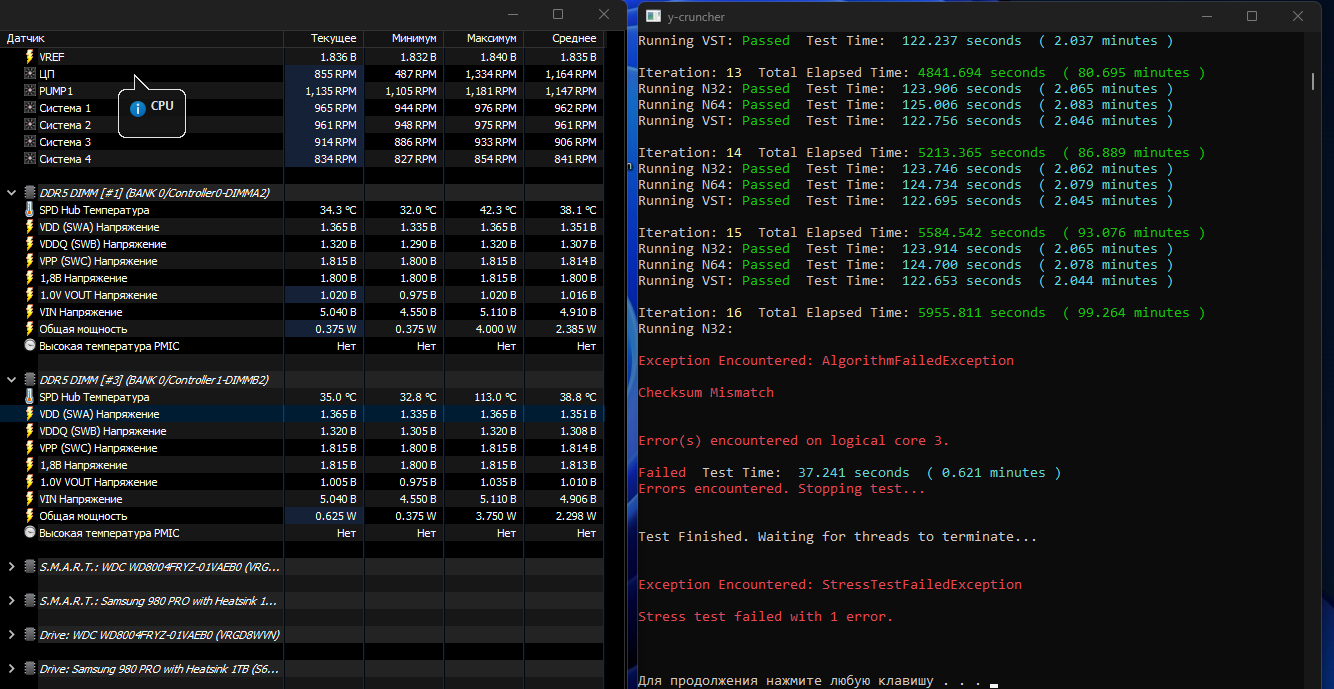This screenshot has width=1334, height=689.
Task: Click the fan icon beside PUMP1
Action: pyautogui.click(x=29, y=91)
